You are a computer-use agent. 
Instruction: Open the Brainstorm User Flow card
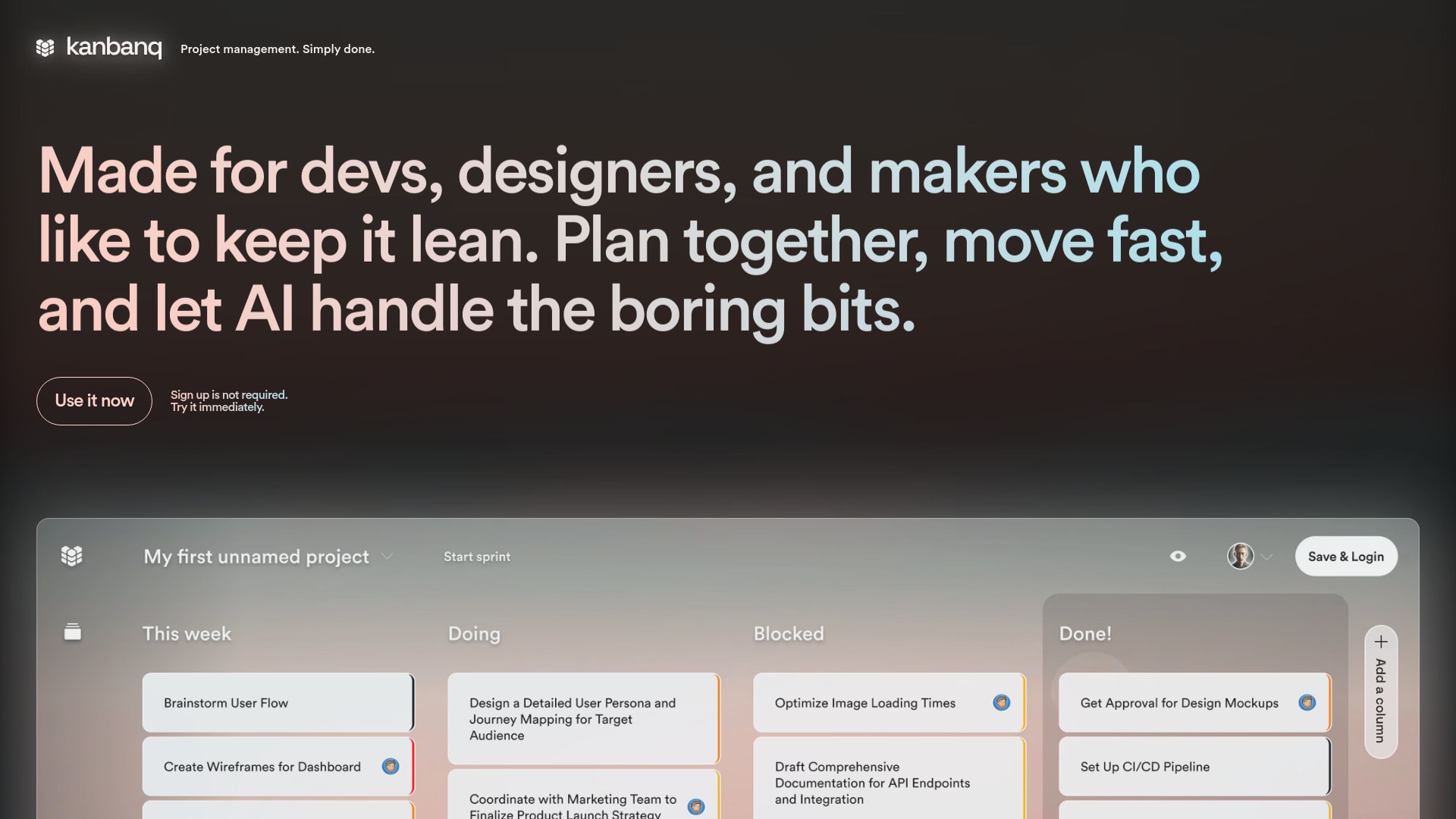coord(278,702)
